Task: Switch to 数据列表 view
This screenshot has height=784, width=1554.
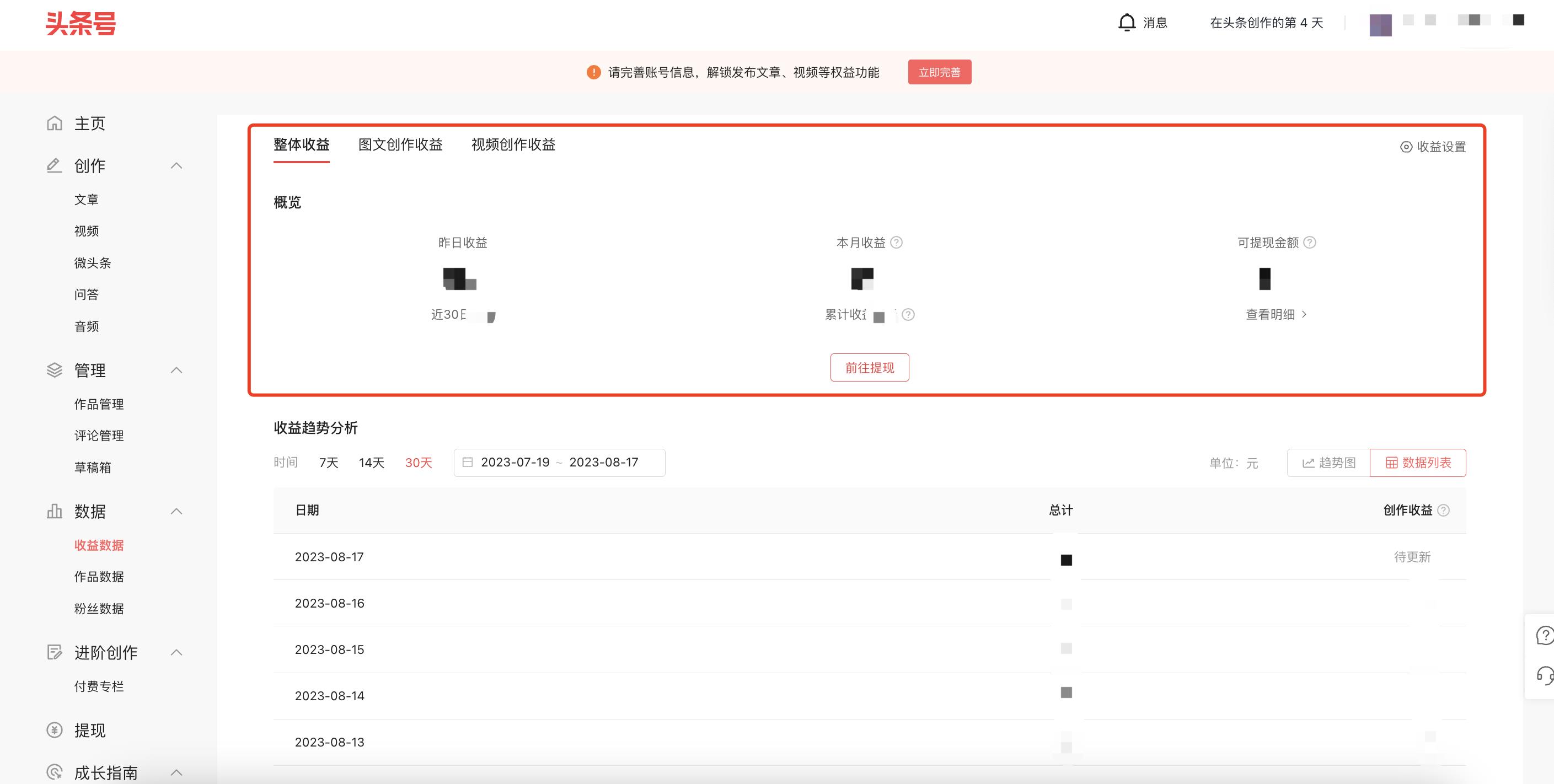Action: tap(1418, 463)
